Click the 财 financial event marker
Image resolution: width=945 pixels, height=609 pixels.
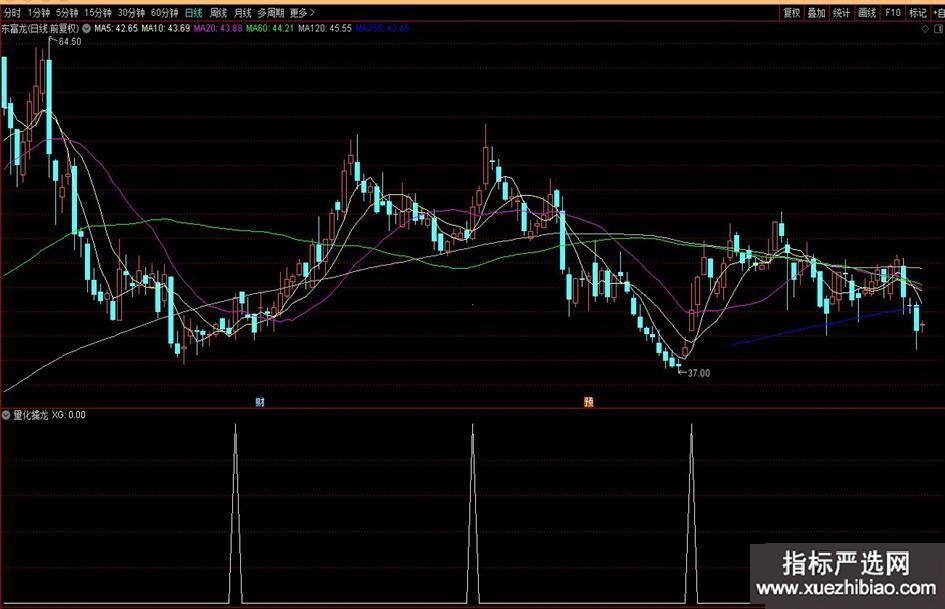pyautogui.click(x=260, y=402)
